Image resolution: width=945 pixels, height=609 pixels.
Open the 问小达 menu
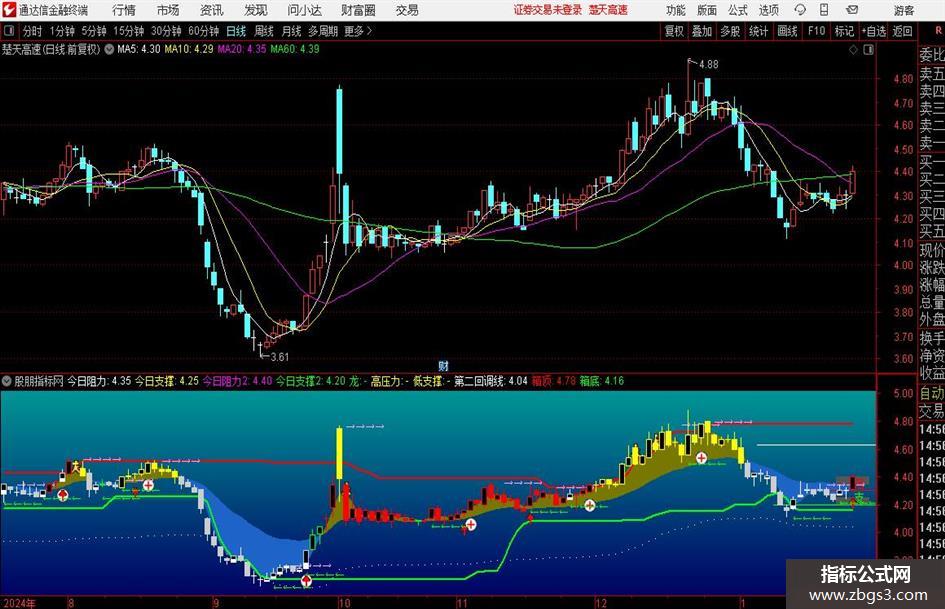[304, 10]
